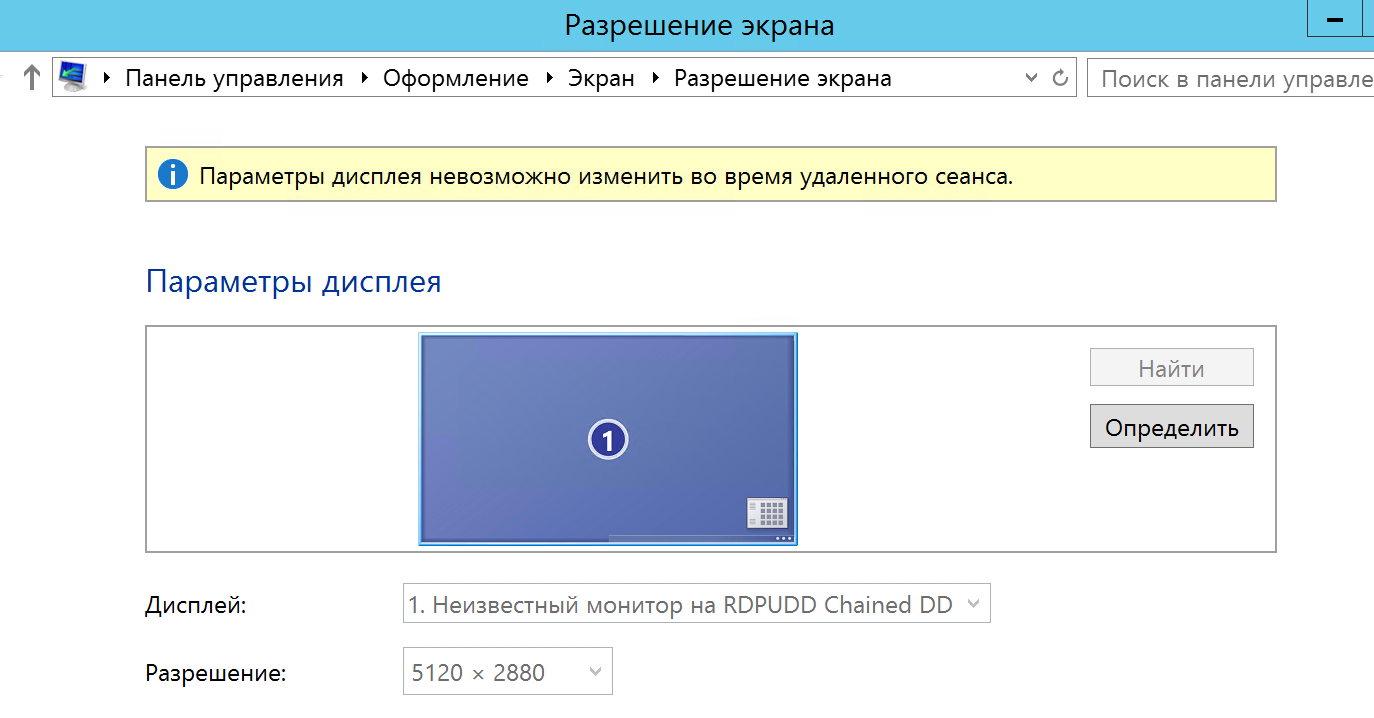The height and width of the screenshot is (718, 1374).
Task: Expand arrow before Экран breadcrumb
Action: (x=550, y=78)
